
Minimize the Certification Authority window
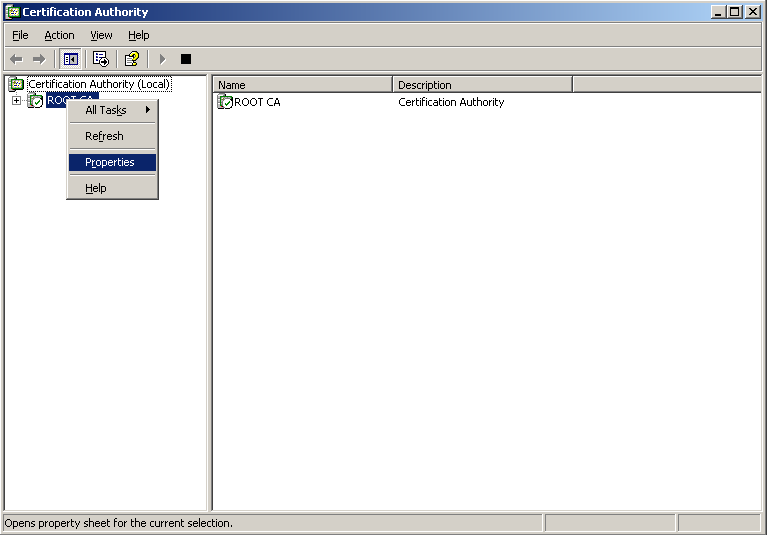pyautogui.click(x=718, y=12)
